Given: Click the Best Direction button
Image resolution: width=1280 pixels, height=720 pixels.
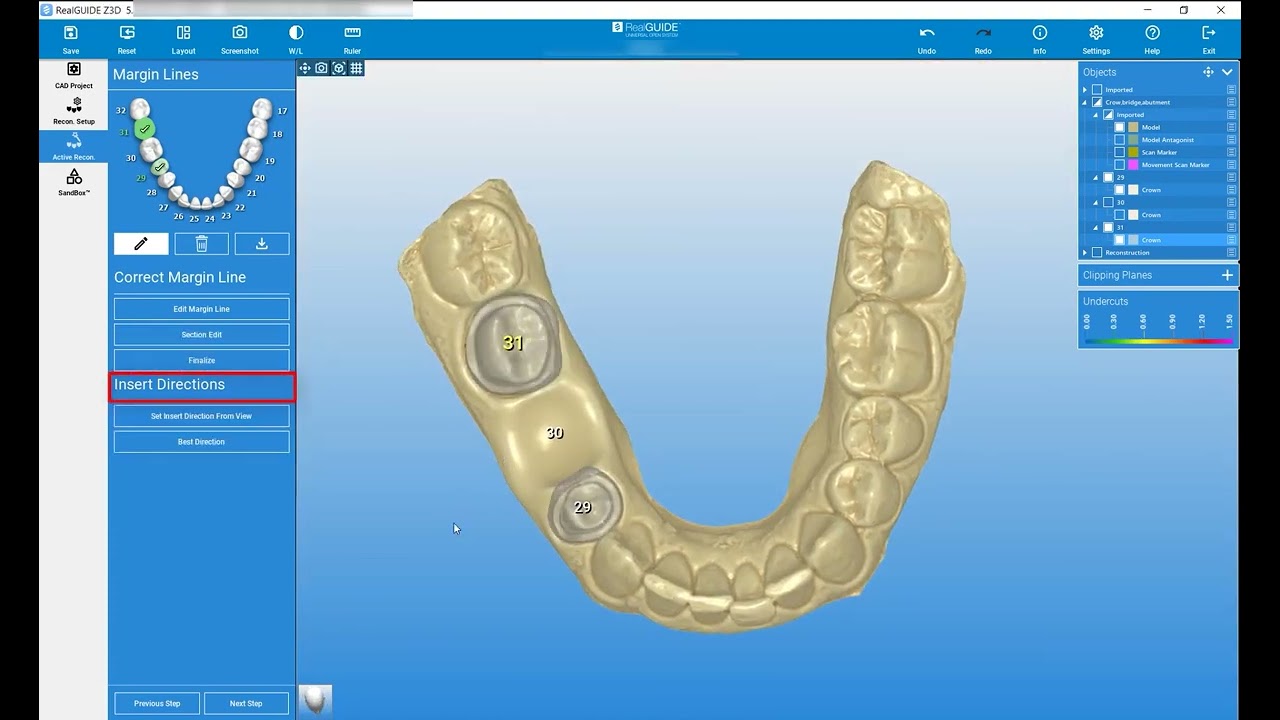Looking at the screenshot, I should [x=201, y=442].
